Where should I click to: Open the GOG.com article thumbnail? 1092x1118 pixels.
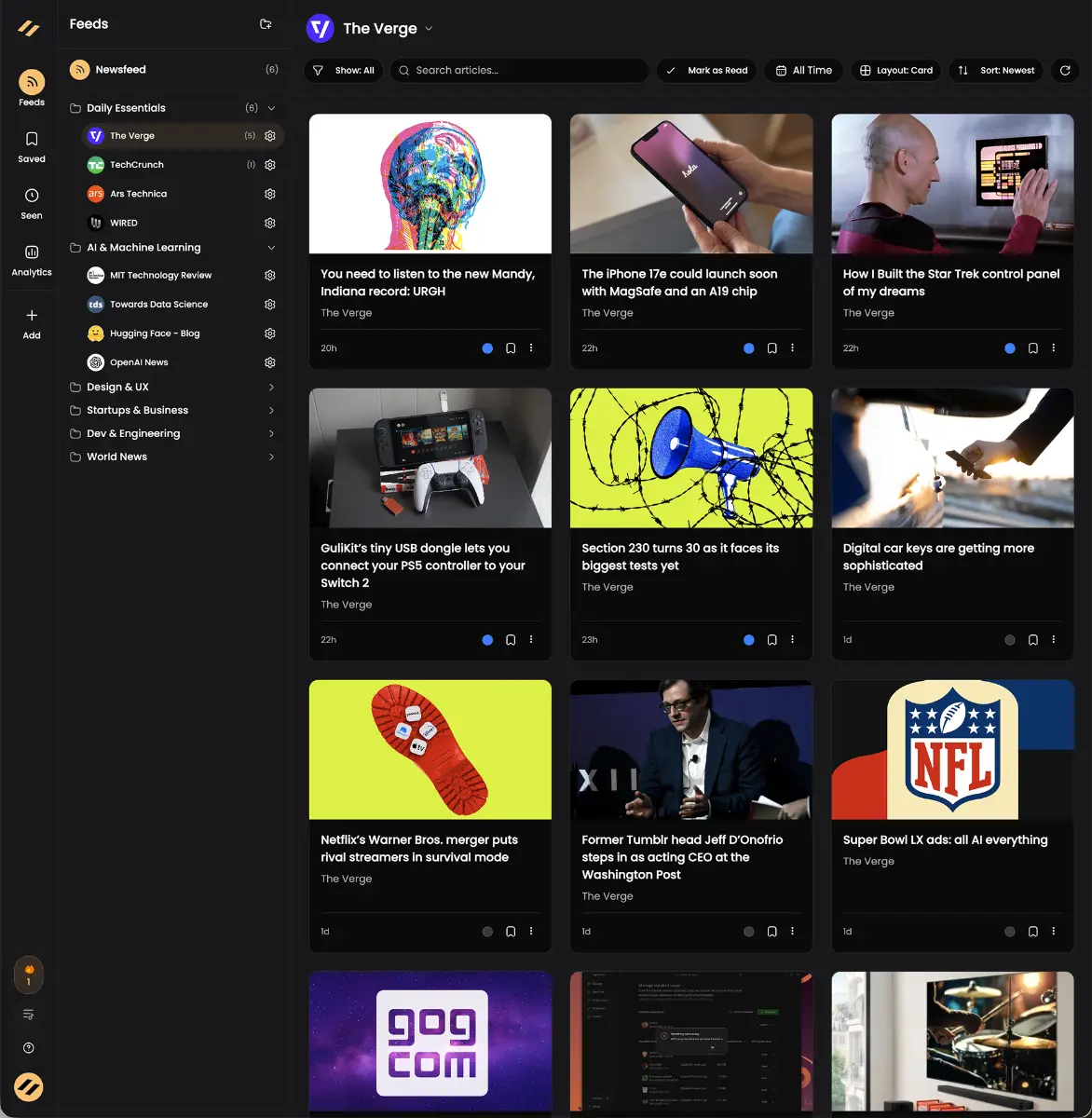(430, 1043)
